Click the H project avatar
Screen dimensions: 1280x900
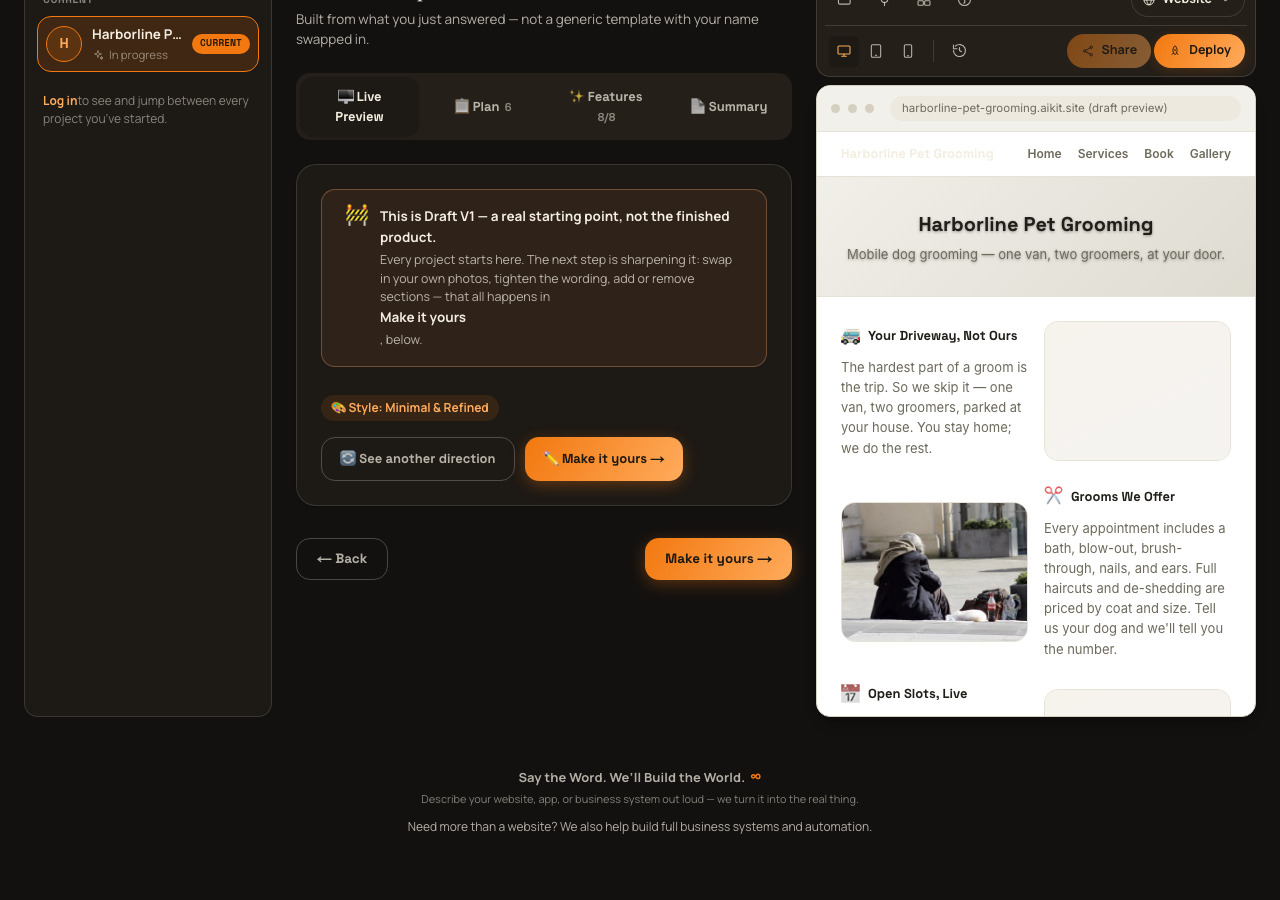point(64,44)
